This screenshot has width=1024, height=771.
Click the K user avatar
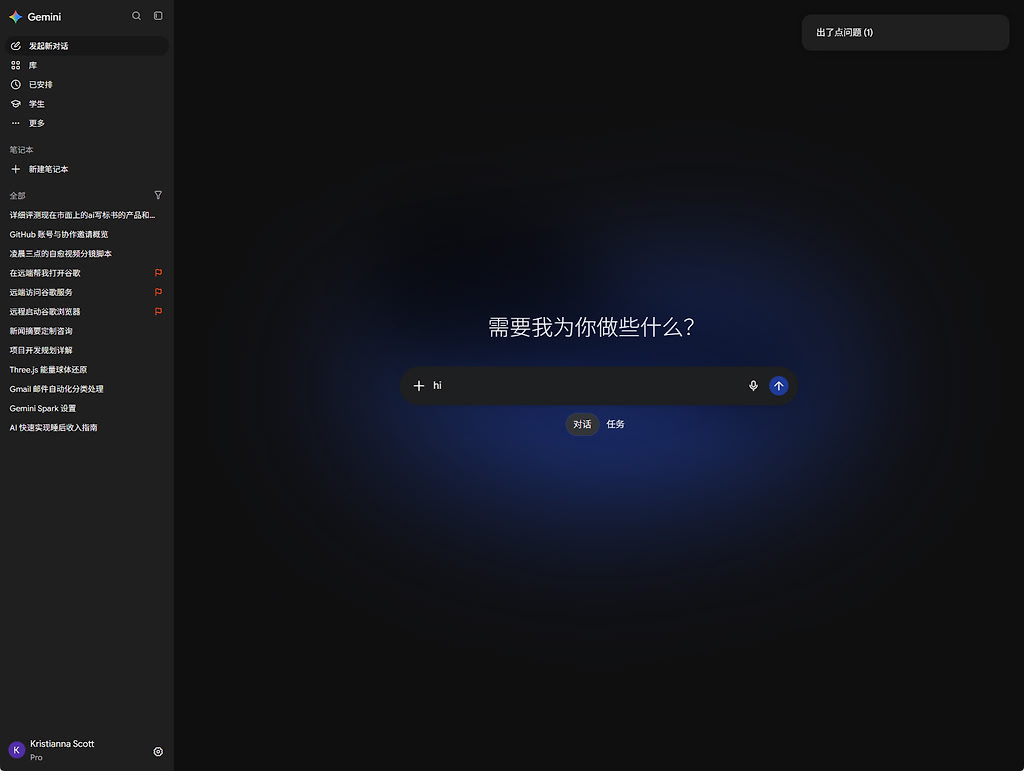click(x=16, y=750)
